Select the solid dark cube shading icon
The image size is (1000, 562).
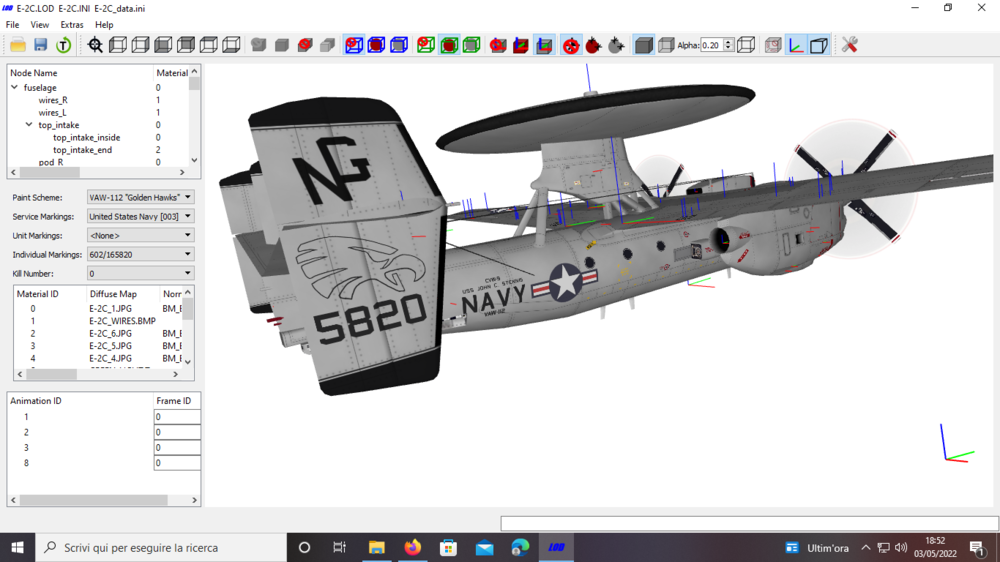click(x=643, y=45)
